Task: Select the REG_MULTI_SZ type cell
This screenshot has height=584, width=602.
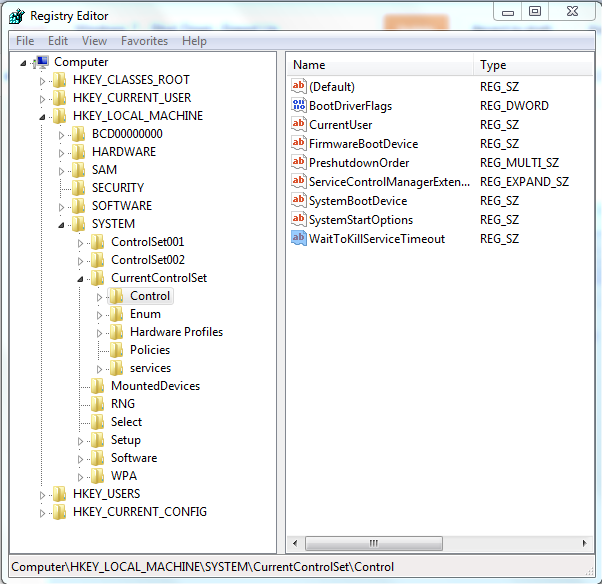Action: coord(519,163)
